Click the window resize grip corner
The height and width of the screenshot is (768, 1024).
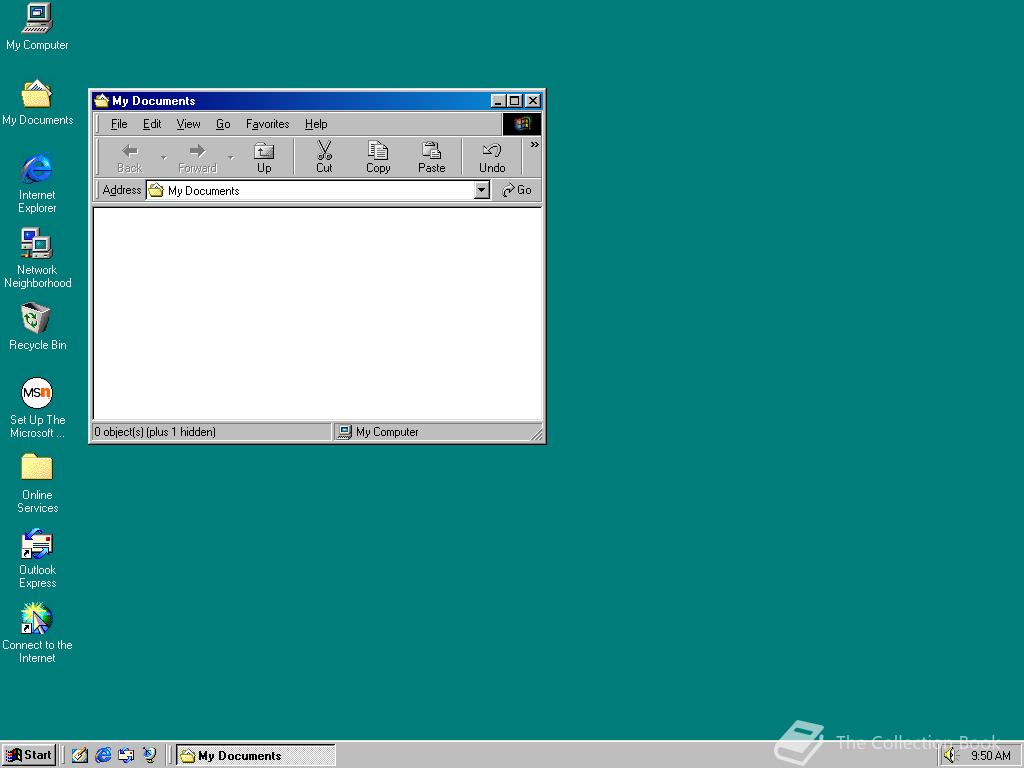click(x=537, y=434)
